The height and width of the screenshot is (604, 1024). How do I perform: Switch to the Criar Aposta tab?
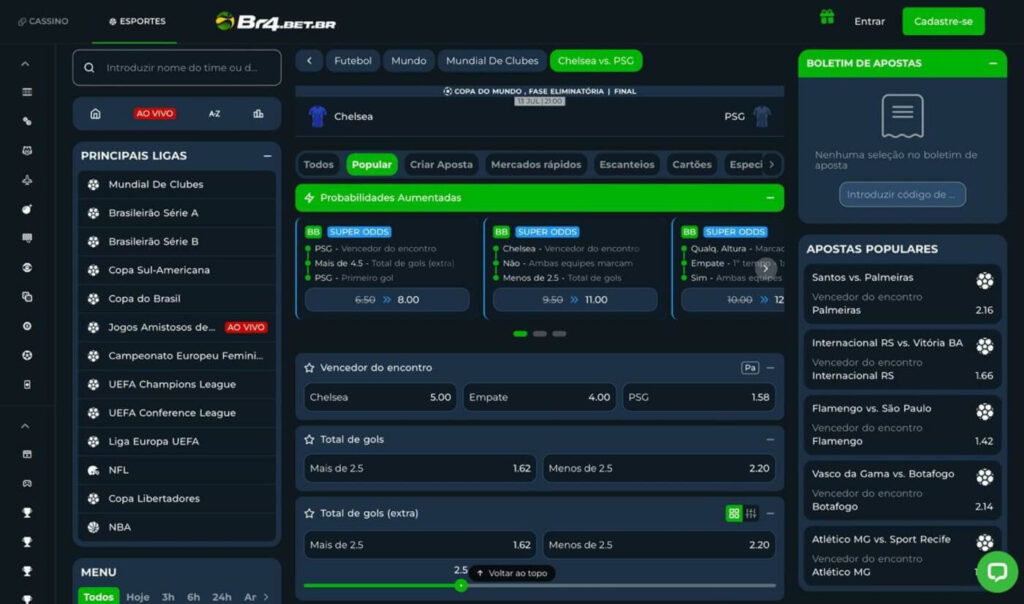coord(441,165)
